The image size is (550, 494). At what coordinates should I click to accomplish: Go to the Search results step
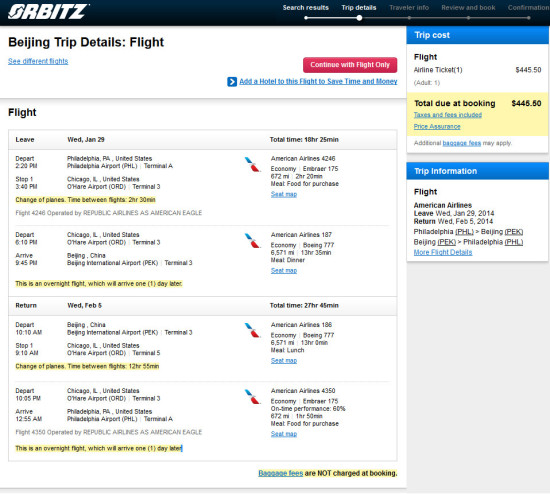pyautogui.click(x=306, y=8)
